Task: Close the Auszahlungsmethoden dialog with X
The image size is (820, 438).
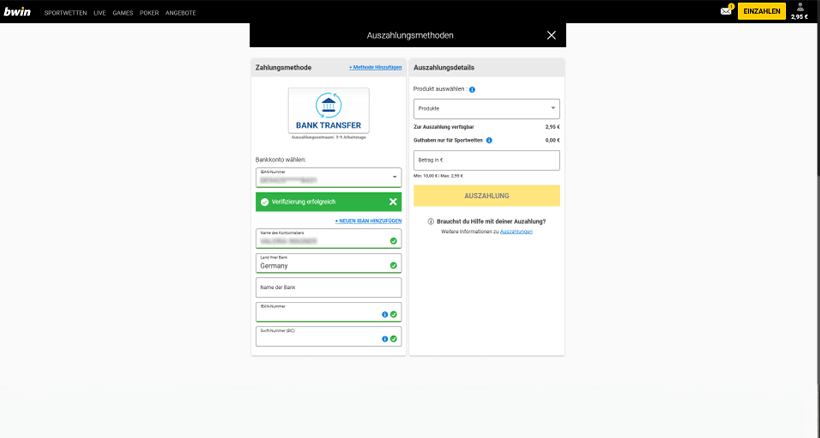Action: [551, 35]
